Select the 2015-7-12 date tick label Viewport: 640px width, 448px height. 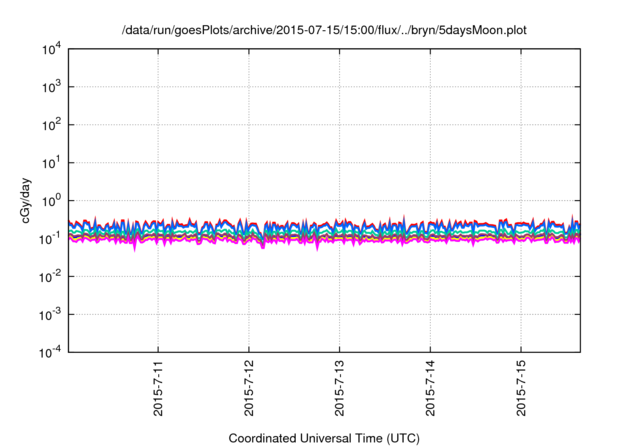pos(249,391)
